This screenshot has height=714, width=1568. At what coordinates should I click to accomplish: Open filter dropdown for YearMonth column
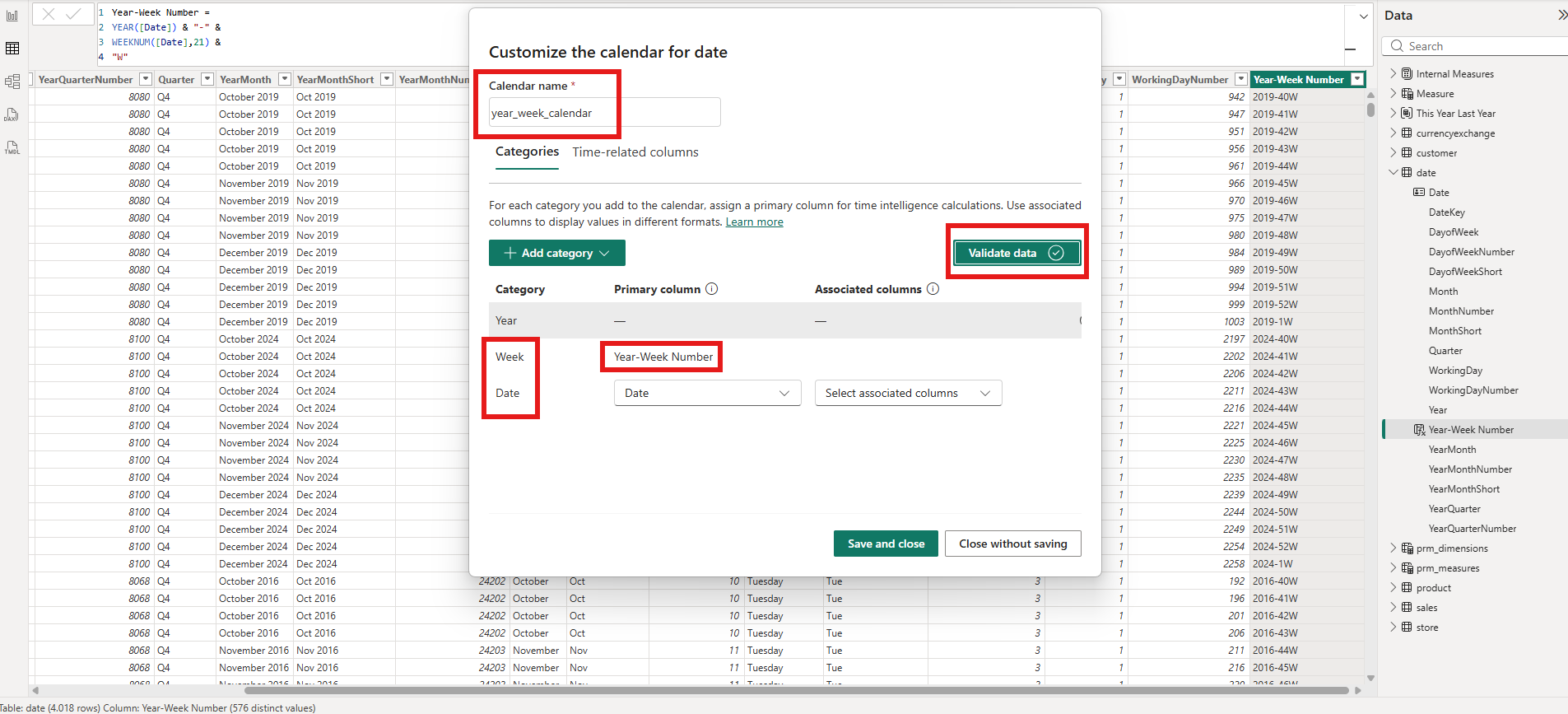285,79
